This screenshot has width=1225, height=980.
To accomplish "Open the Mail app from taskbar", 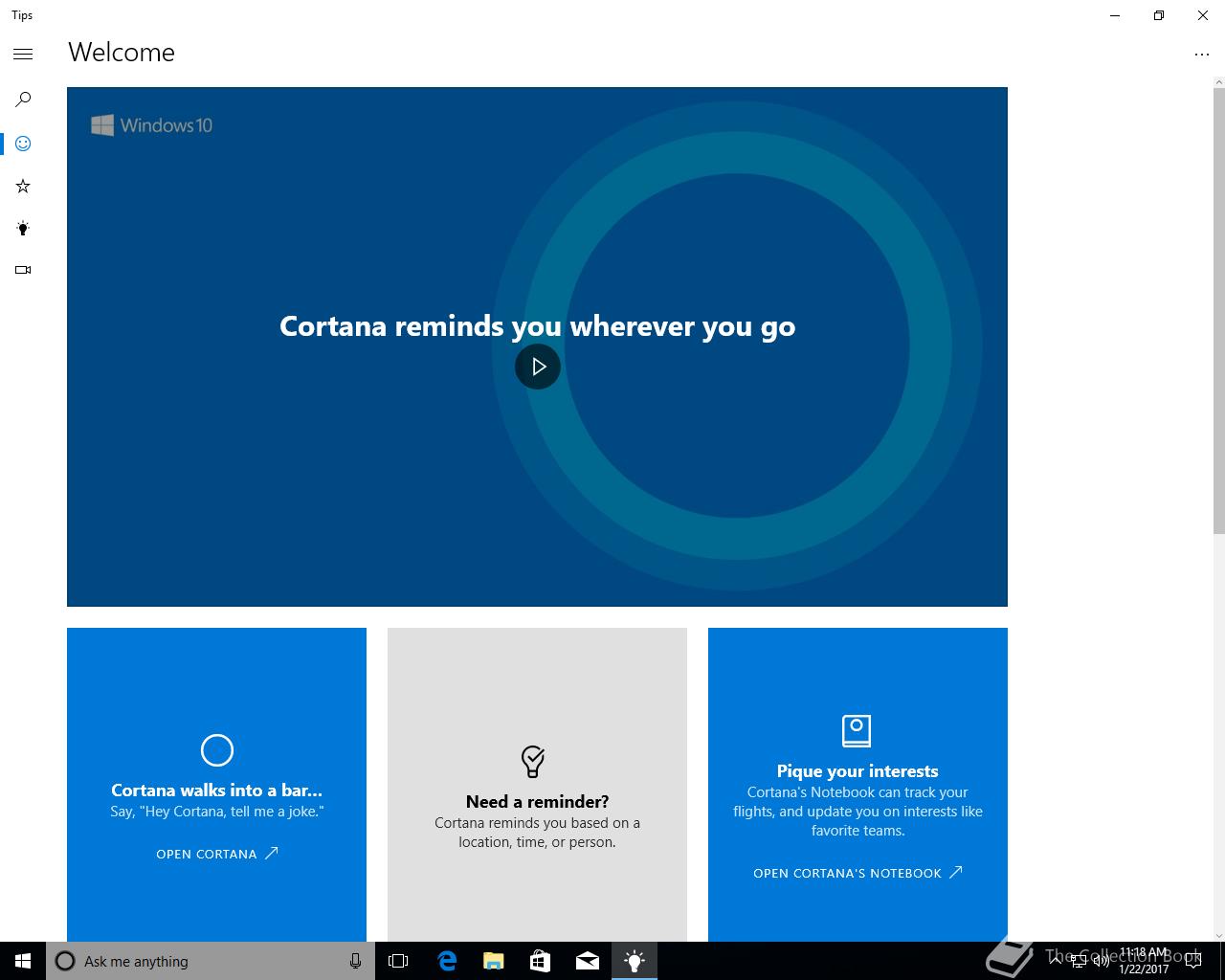I will tap(587, 961).
